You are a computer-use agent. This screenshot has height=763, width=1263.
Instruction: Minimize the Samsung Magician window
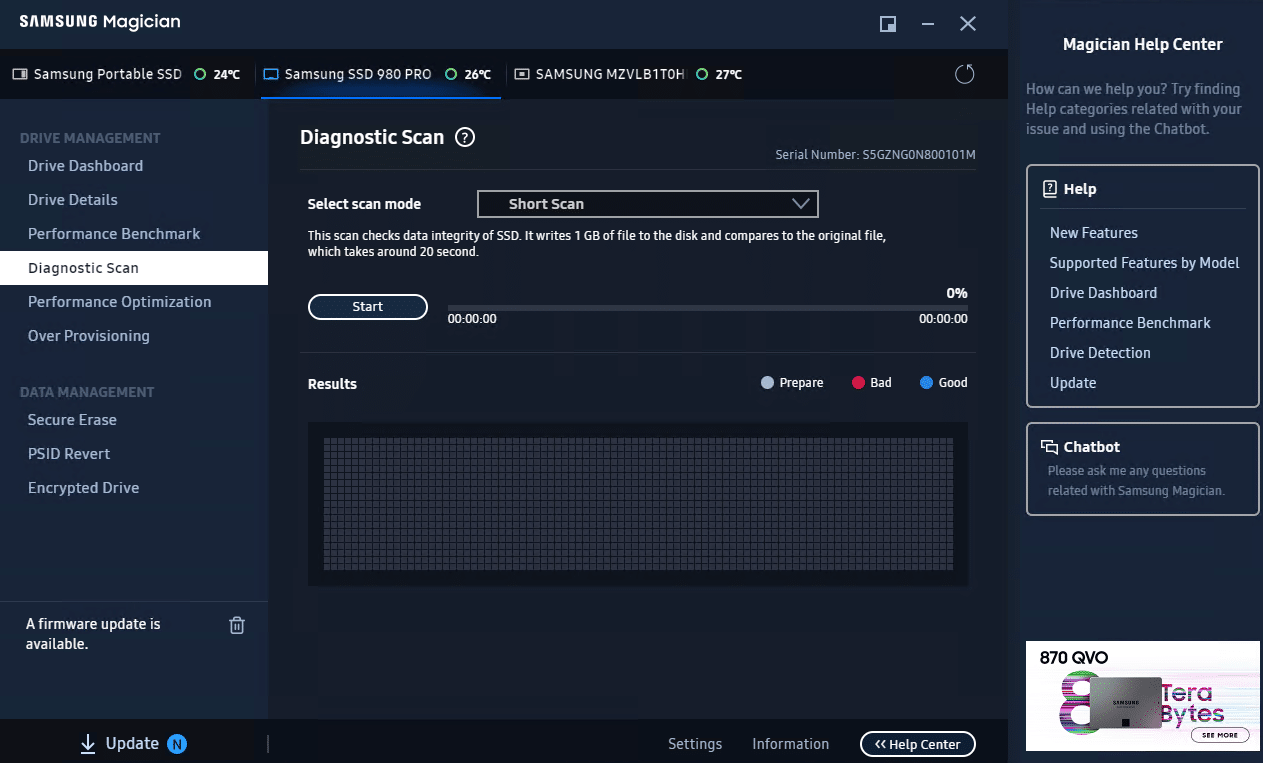(928, 24)
